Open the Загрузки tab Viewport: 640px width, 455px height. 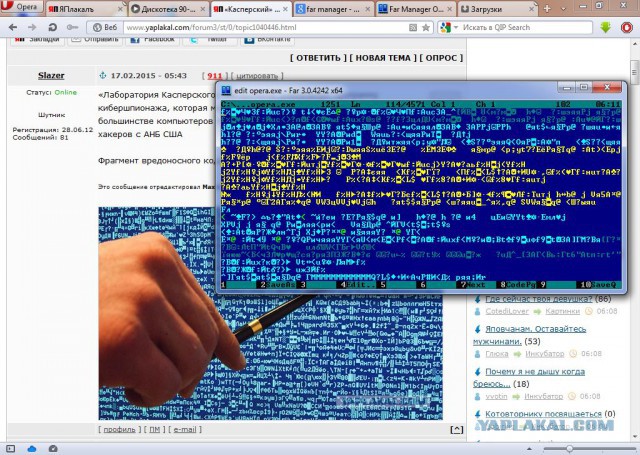[x=498, y=9]
